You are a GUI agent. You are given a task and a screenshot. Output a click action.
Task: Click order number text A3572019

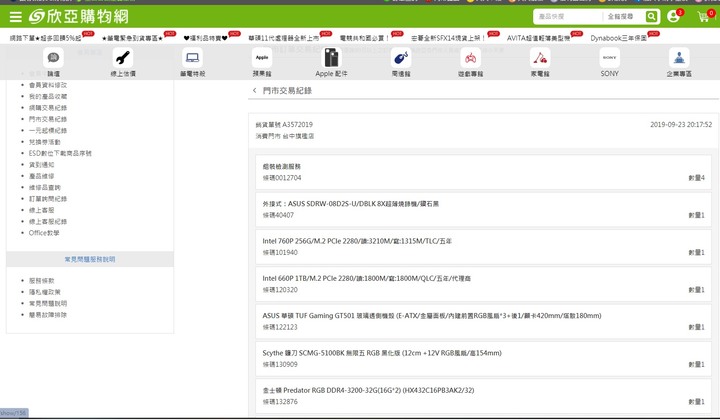click(297, 124)
